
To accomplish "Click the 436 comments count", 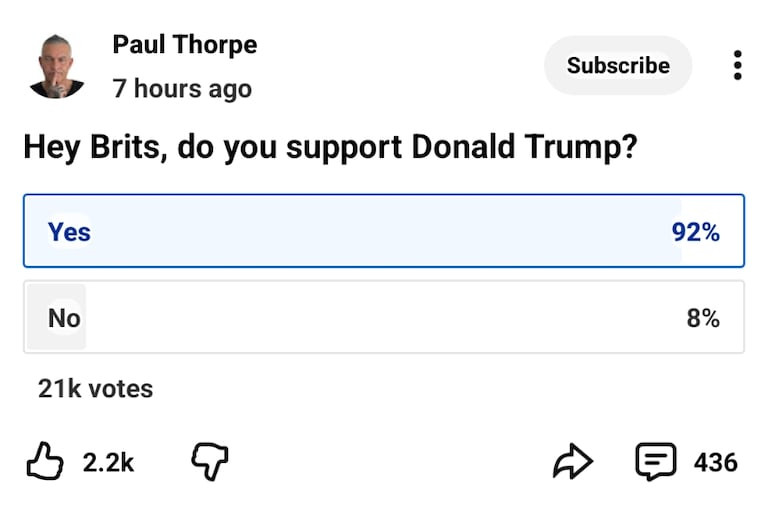I will click(715, 462).
